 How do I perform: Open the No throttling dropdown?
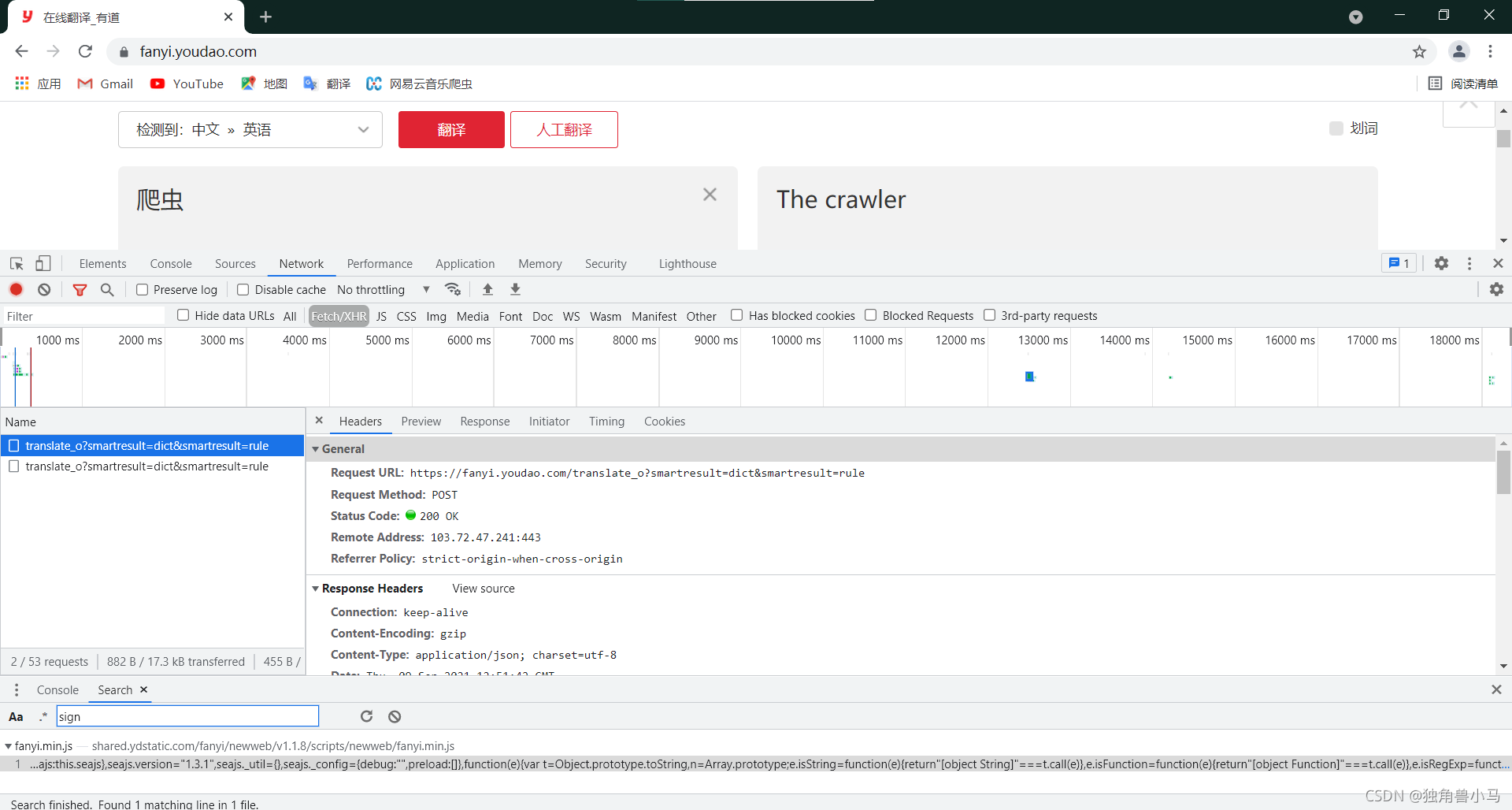point(384,290)
